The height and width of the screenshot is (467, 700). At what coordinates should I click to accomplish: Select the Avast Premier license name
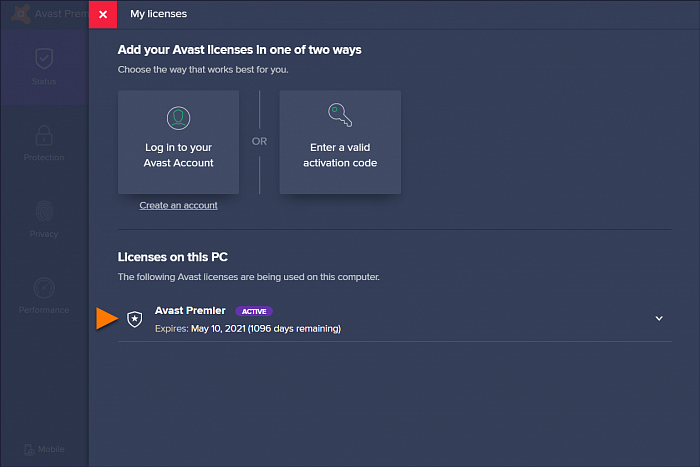point(190,311)
